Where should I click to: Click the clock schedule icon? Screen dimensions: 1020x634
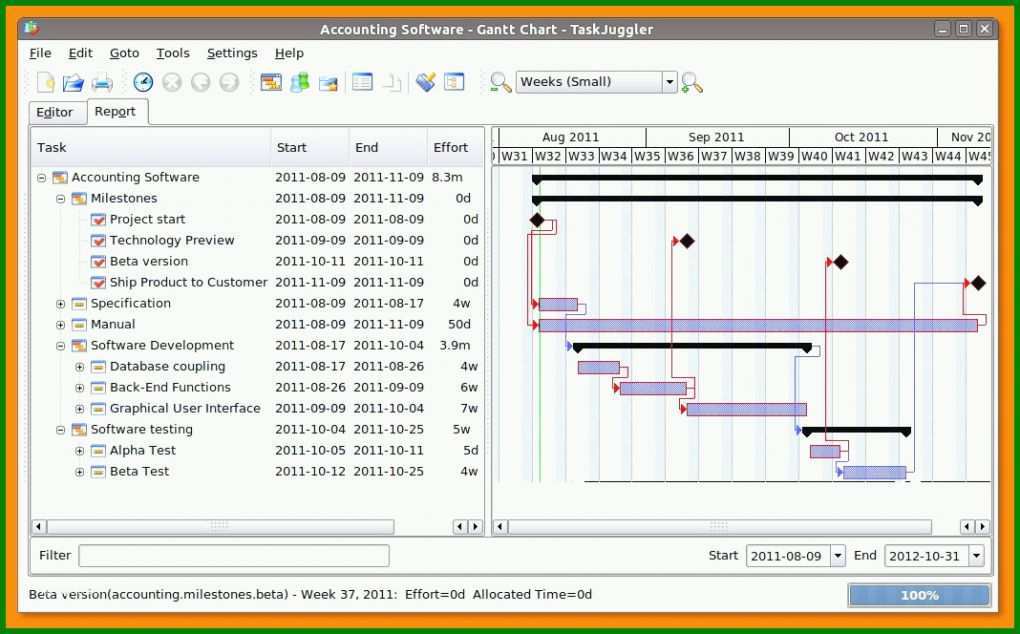143,83
